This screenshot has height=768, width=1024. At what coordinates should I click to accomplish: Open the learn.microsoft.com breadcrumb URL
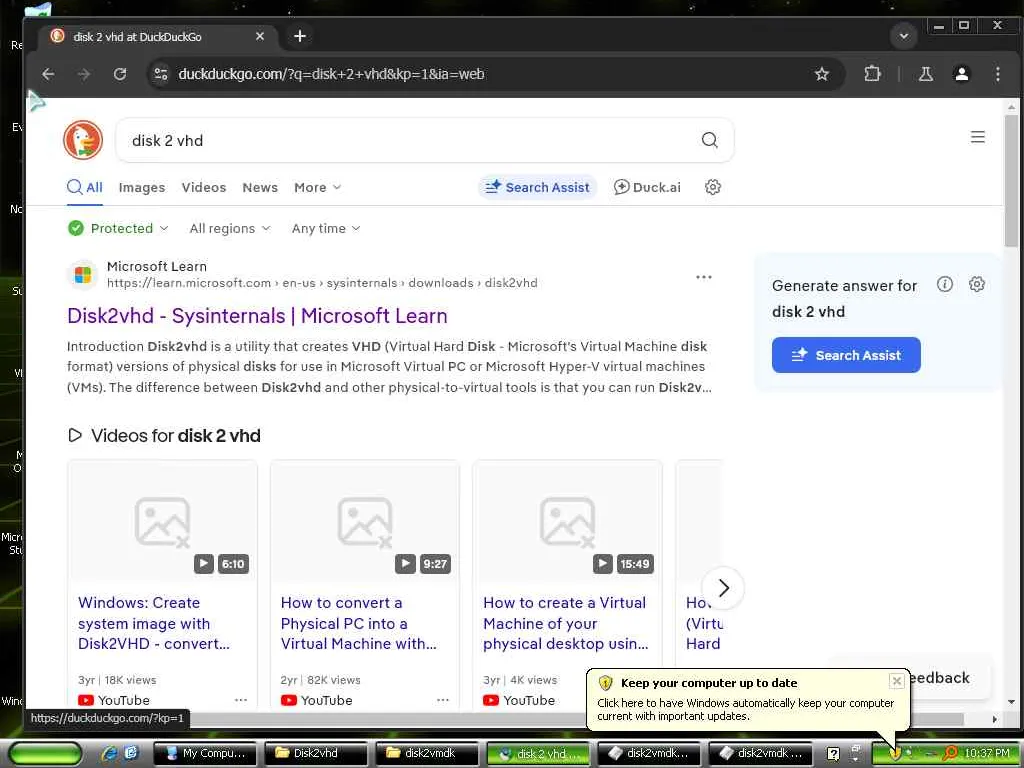322,283
